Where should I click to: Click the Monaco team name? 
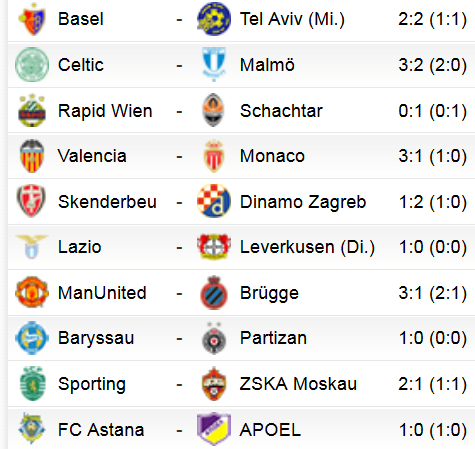[x=272, y=156]
